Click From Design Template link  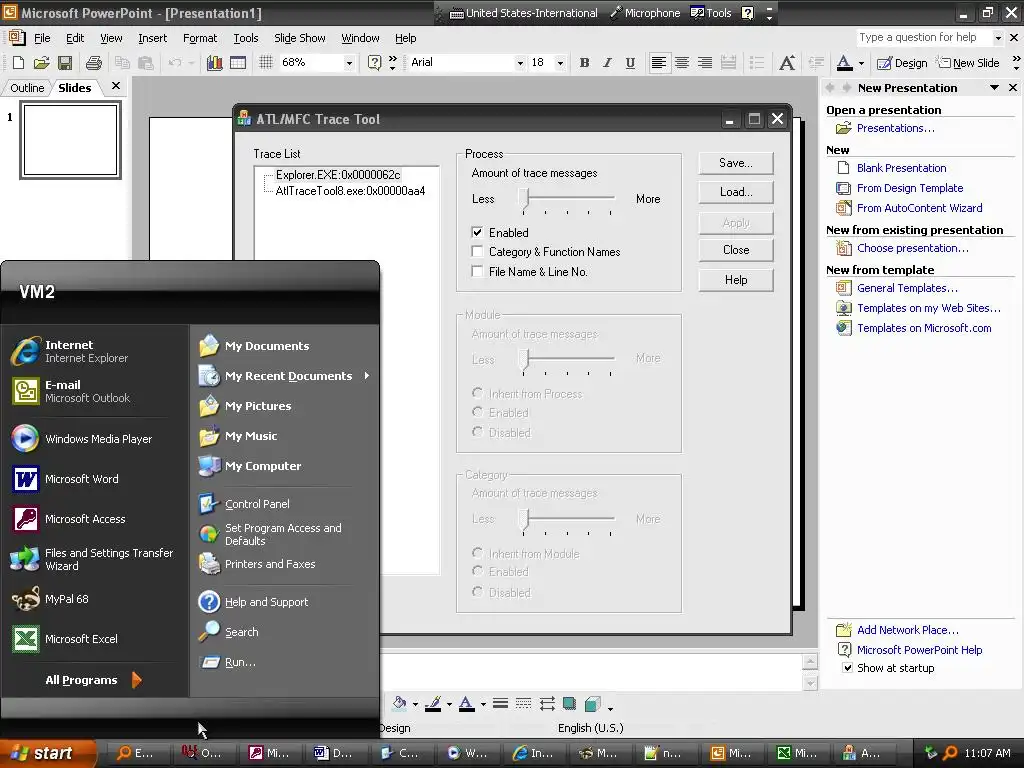point(910,188)
